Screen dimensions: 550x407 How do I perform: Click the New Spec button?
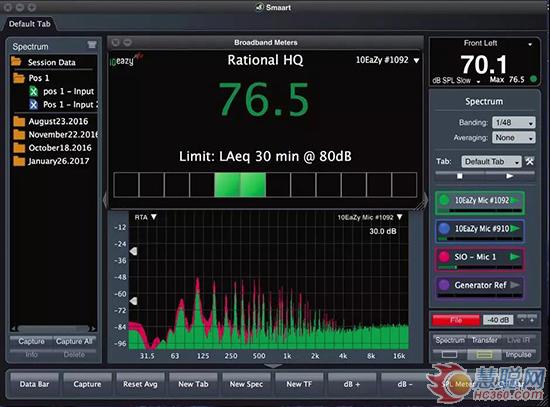[246, 384]
